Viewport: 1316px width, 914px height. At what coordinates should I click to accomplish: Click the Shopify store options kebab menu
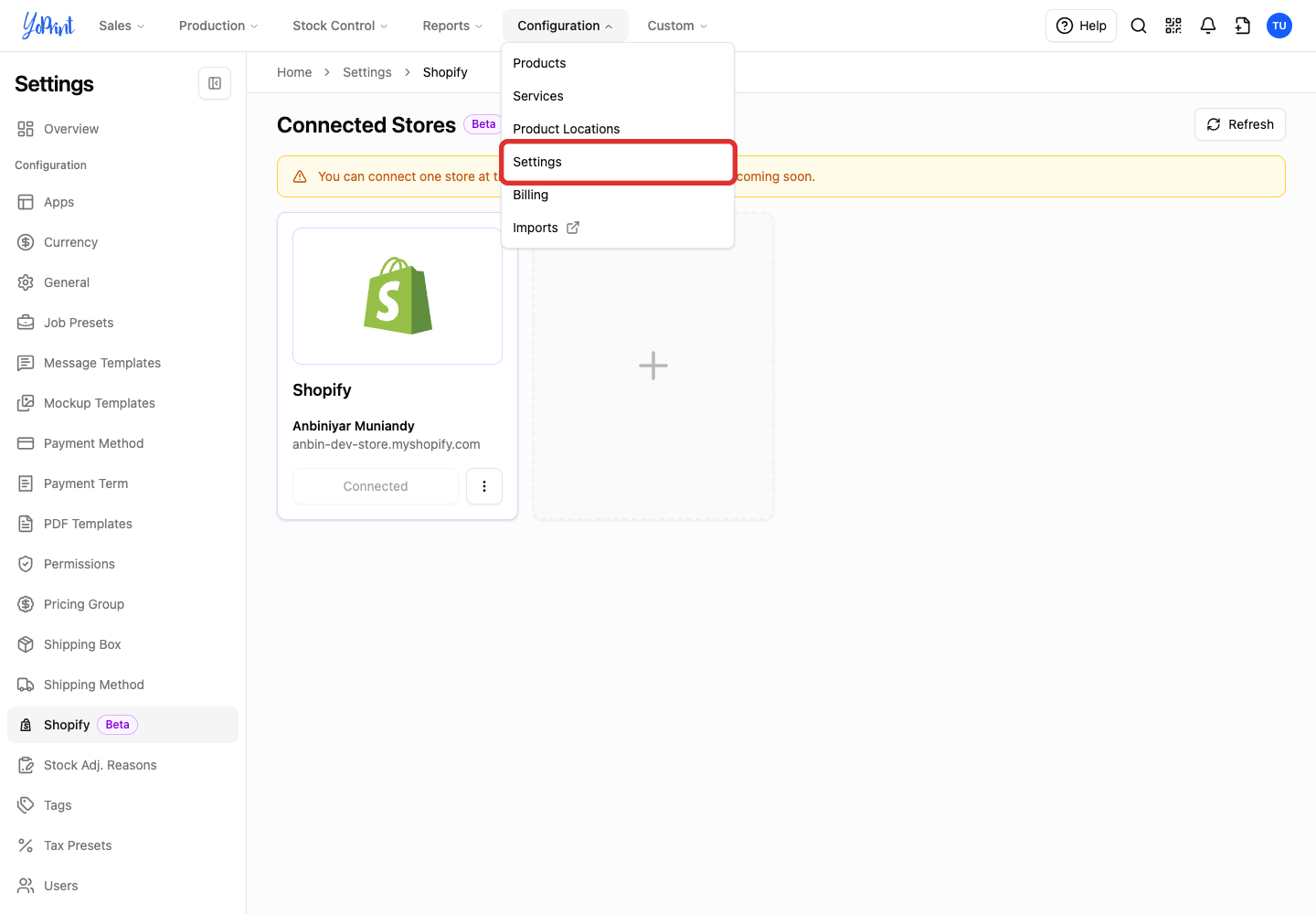pyautogui.click(x=484, y=486)
